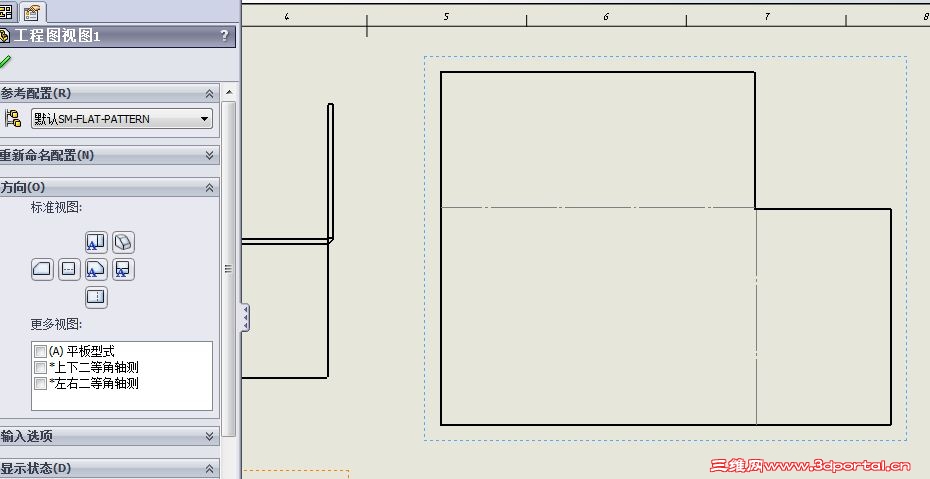This screenshot has height=479, width=930.
Task: Select the isometric standard view icon
Action: point(123,242)
